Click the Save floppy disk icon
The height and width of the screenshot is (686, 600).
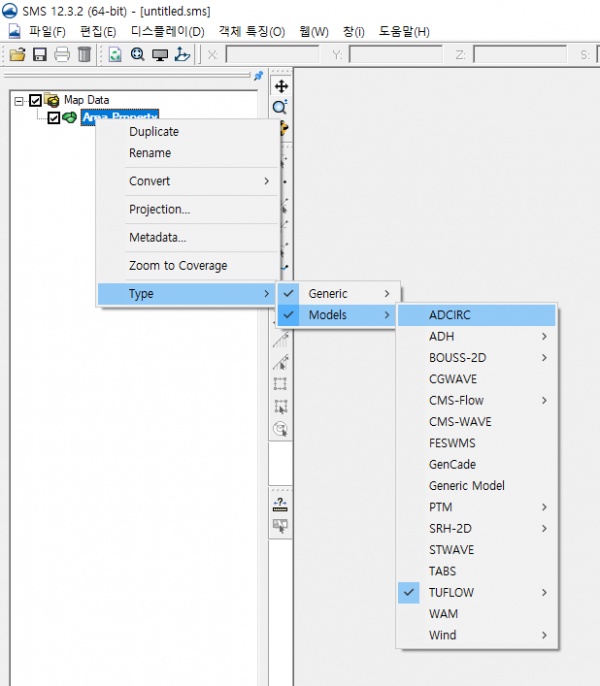tap(40, 55)
